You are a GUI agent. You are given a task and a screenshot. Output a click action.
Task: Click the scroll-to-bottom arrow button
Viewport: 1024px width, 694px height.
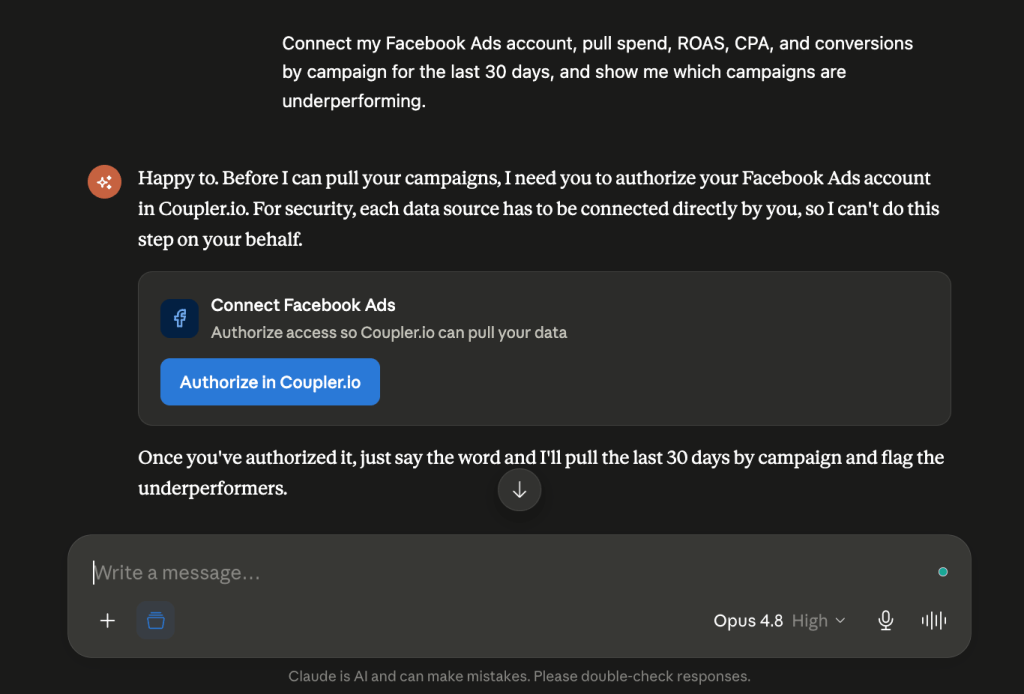[519, 490]
